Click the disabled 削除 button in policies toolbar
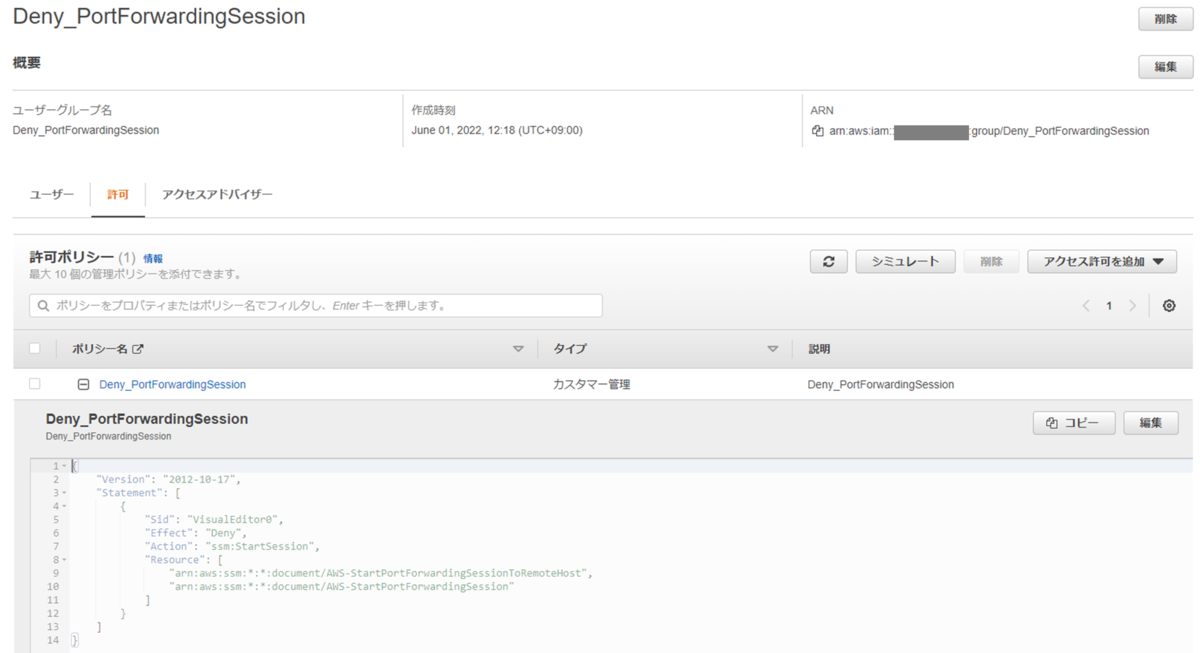1200x653 pixels. pyautogui.click(x=991, y=261)
